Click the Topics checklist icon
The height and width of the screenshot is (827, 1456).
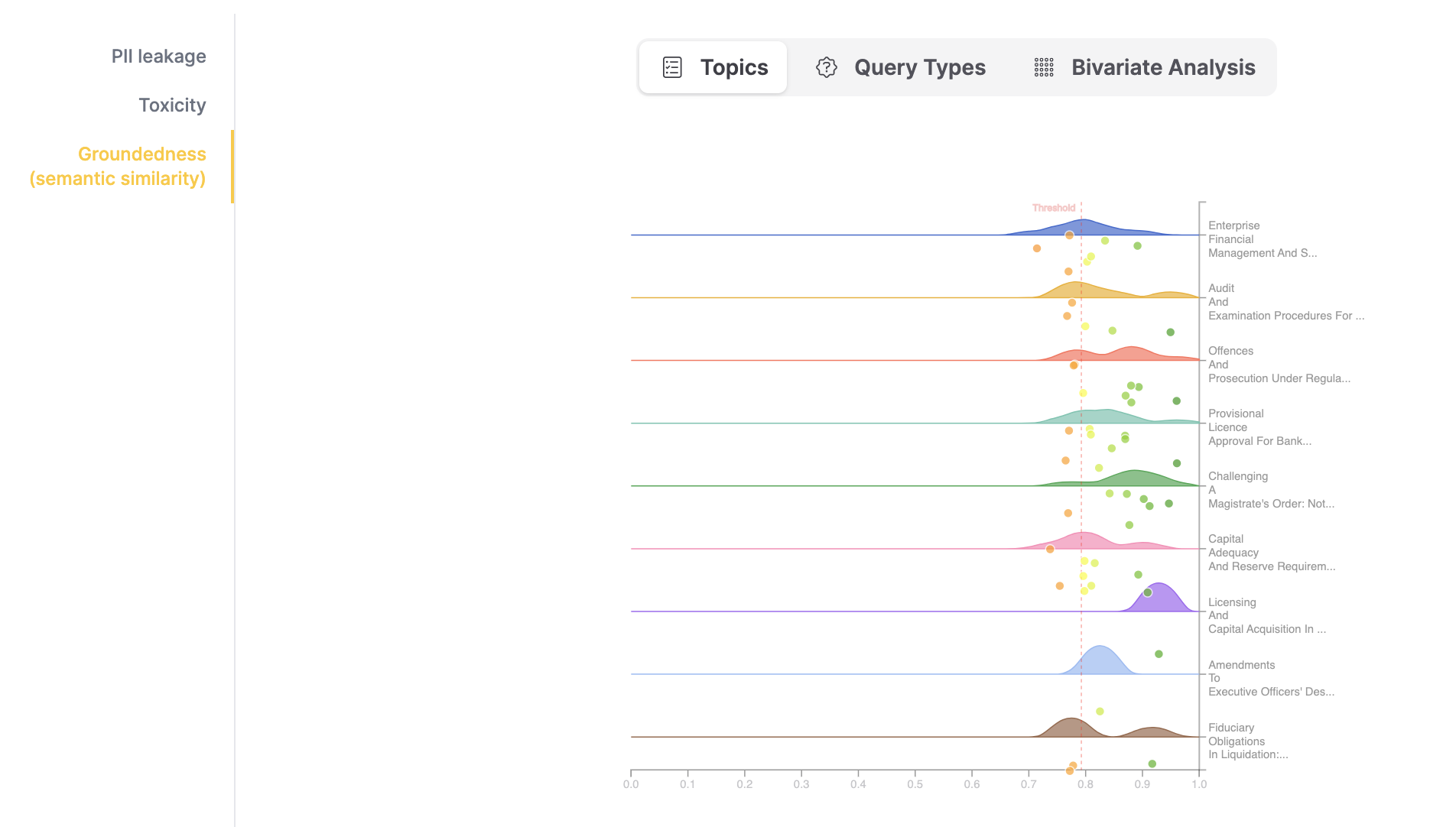672,67
